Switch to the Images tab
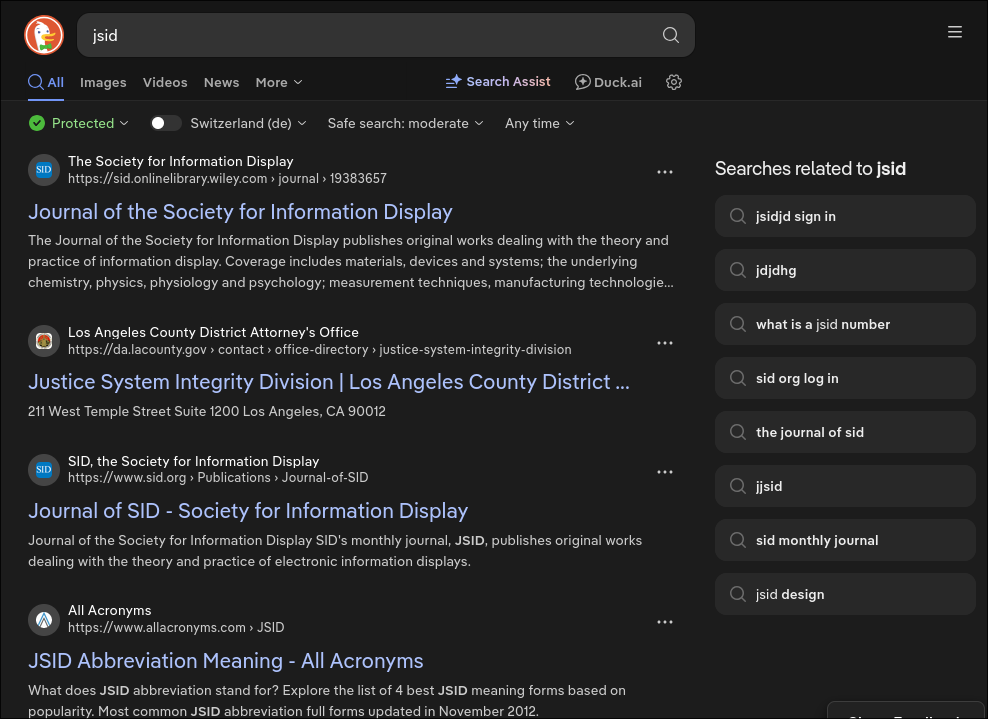Viewport: 988px width, 719px height. 103,82
